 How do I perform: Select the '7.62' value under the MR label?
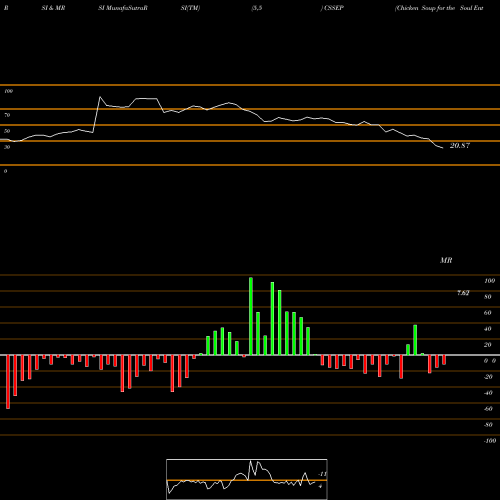[x=463, y=293]
